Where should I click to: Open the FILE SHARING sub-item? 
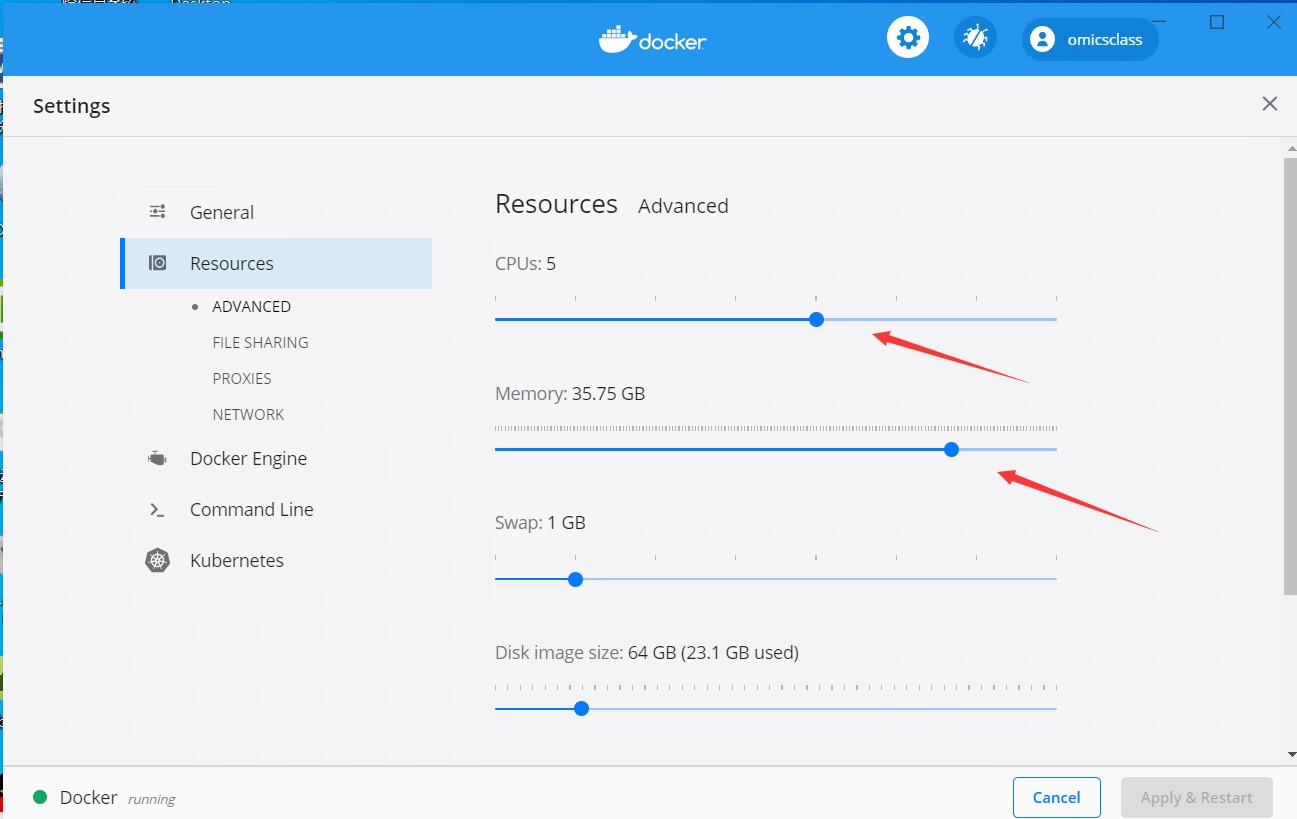click(260, 342)
